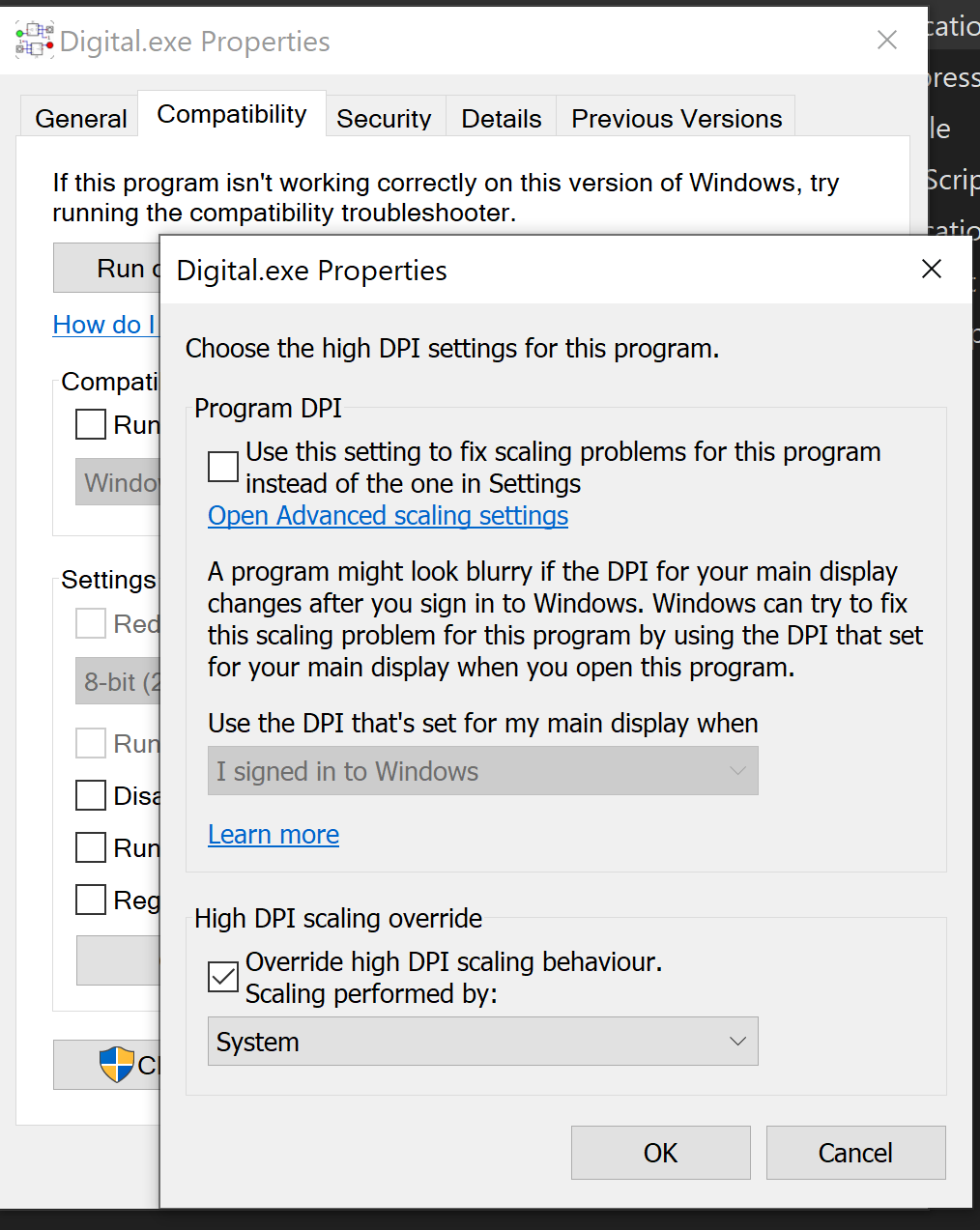Click the Learn more link
The width and height of the screenshot is (980, 1230).
(274, 834)
